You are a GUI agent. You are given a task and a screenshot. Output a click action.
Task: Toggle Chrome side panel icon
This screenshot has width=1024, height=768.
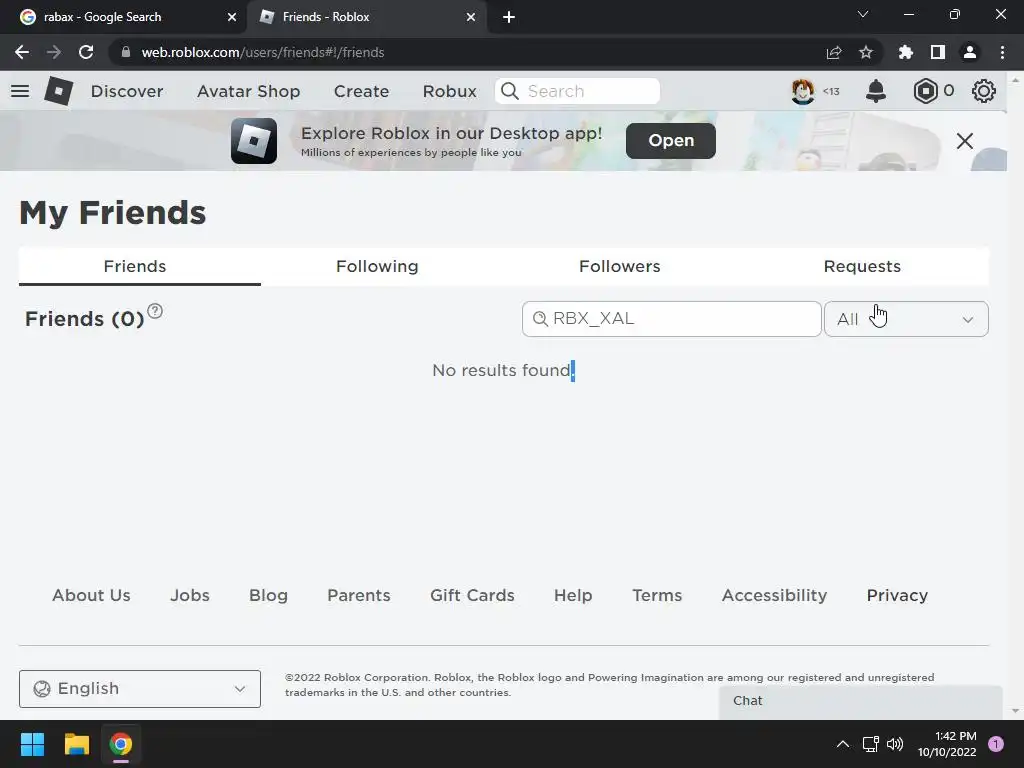click(938, 52)
